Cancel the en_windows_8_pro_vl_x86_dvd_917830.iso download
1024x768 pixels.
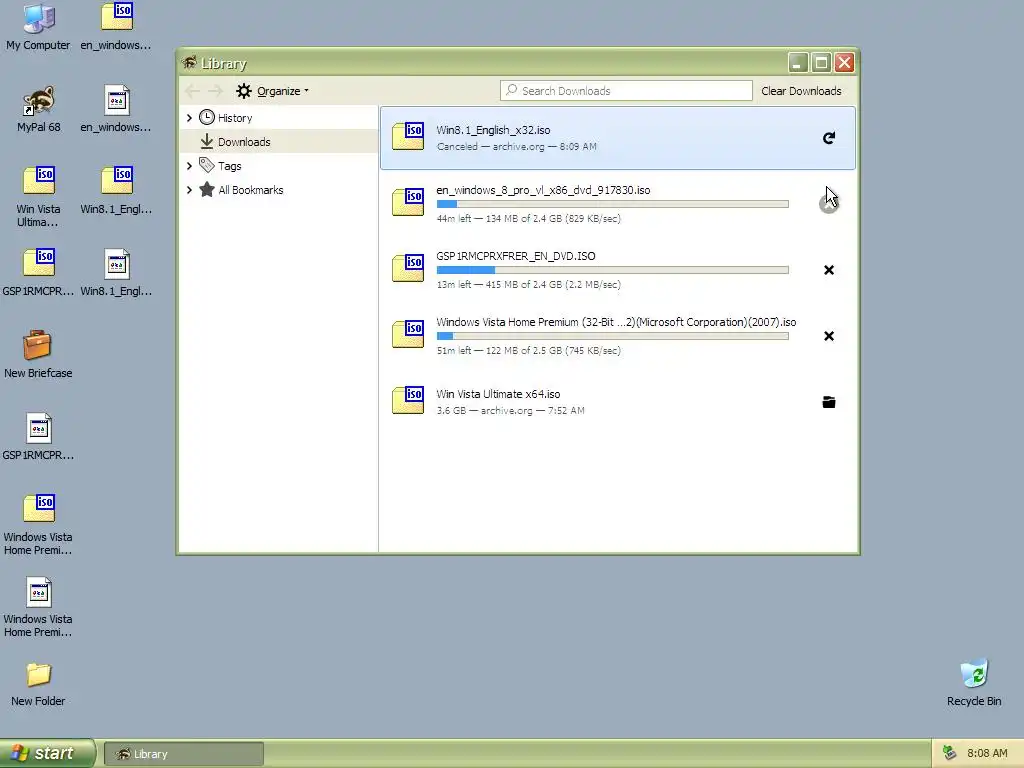[829, 204]
